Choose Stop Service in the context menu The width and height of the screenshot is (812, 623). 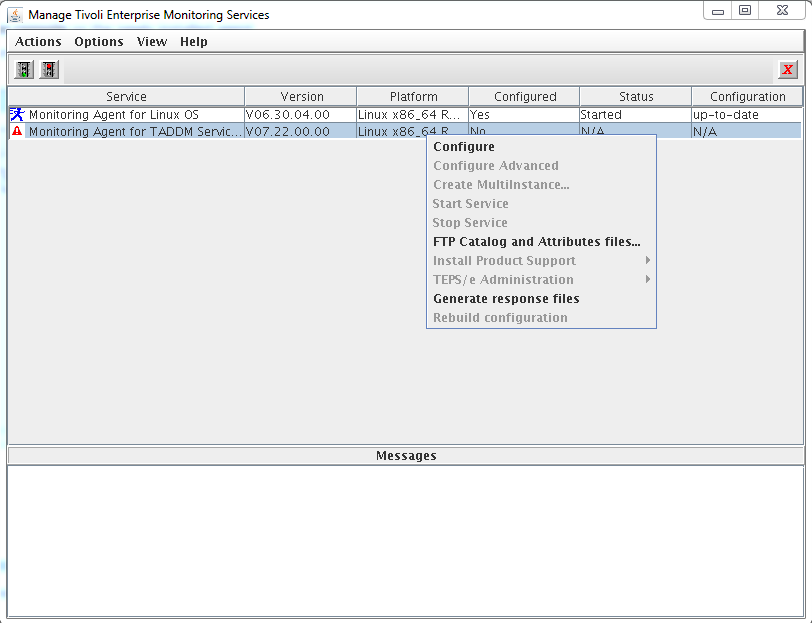(x=541, y=223)
